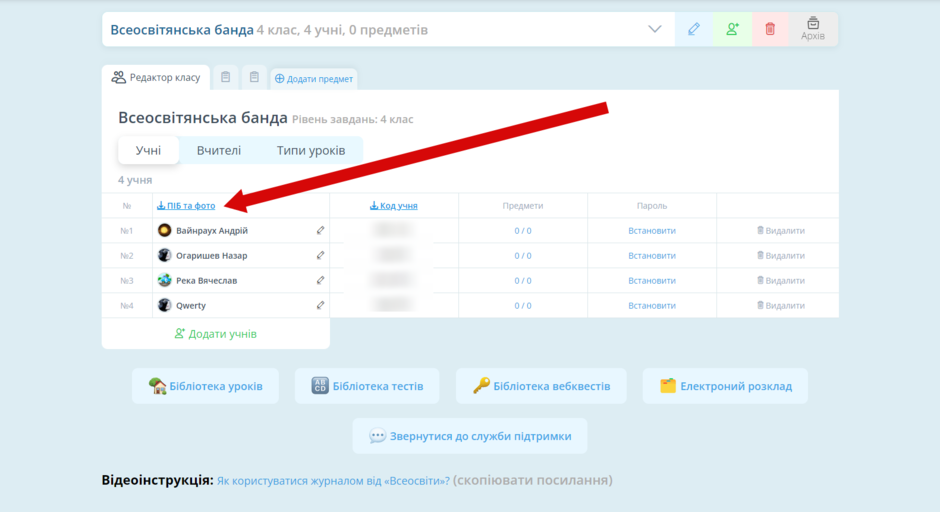Edit Qwerty student with pencil icon
The height and width of the screenshot is (512, 940).
point(320,305)
